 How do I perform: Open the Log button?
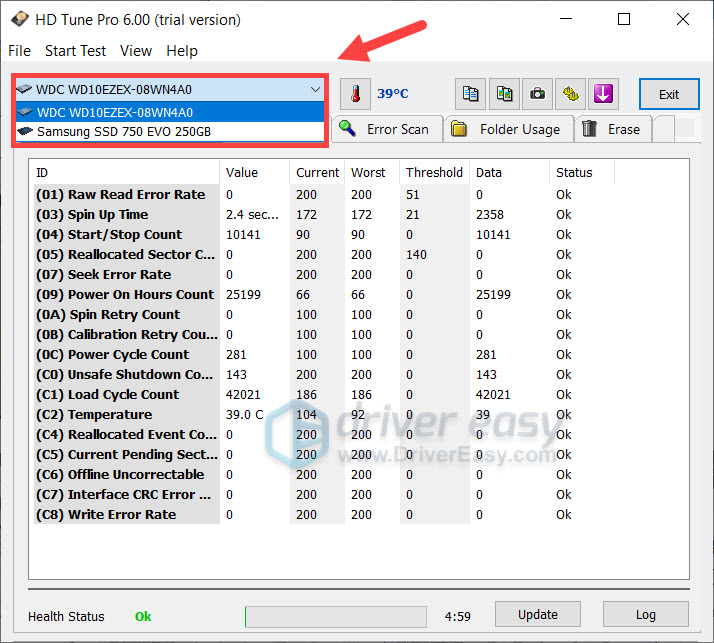[x=645, y=614]
